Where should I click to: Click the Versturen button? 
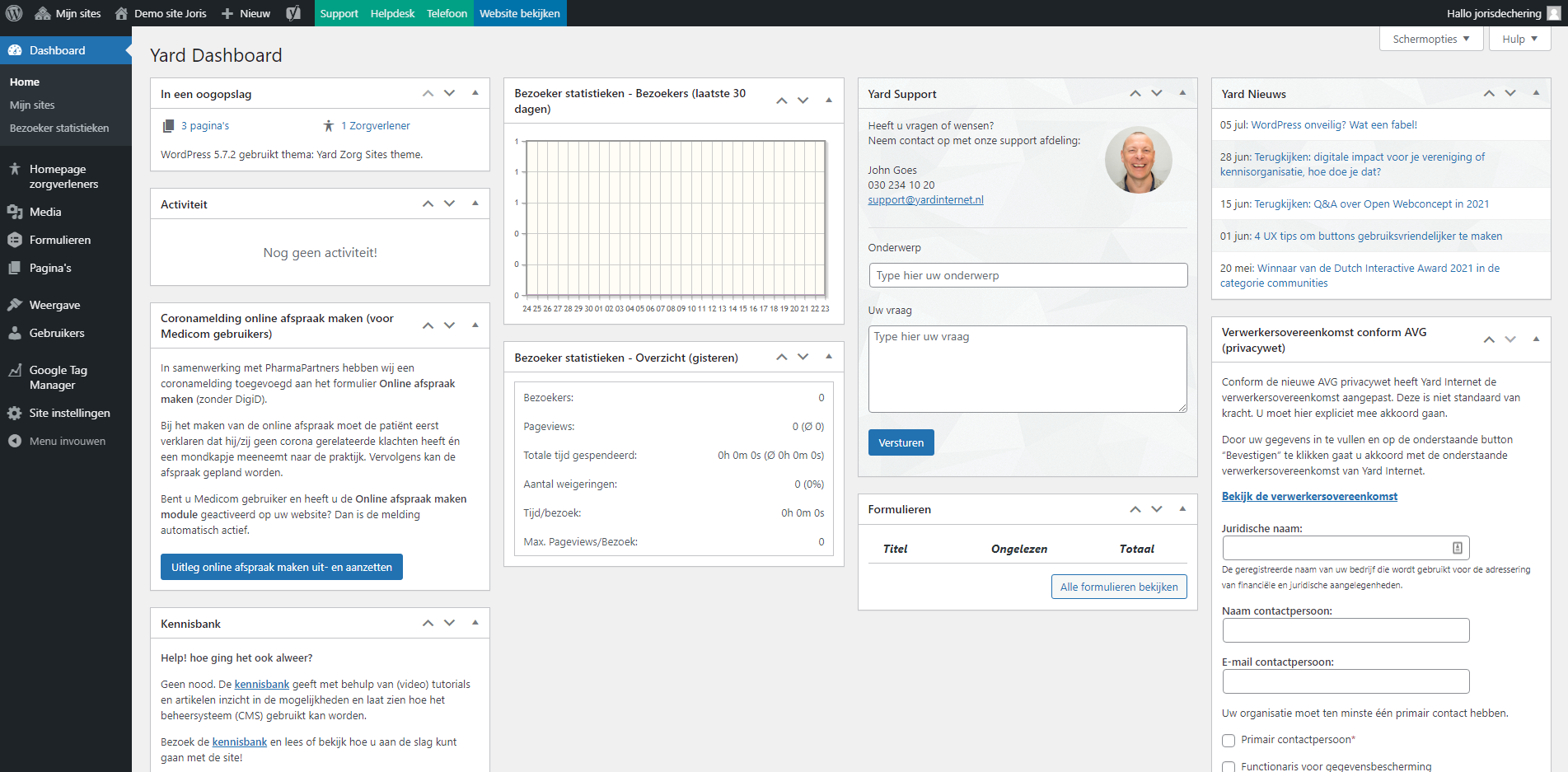click(901, 442)
